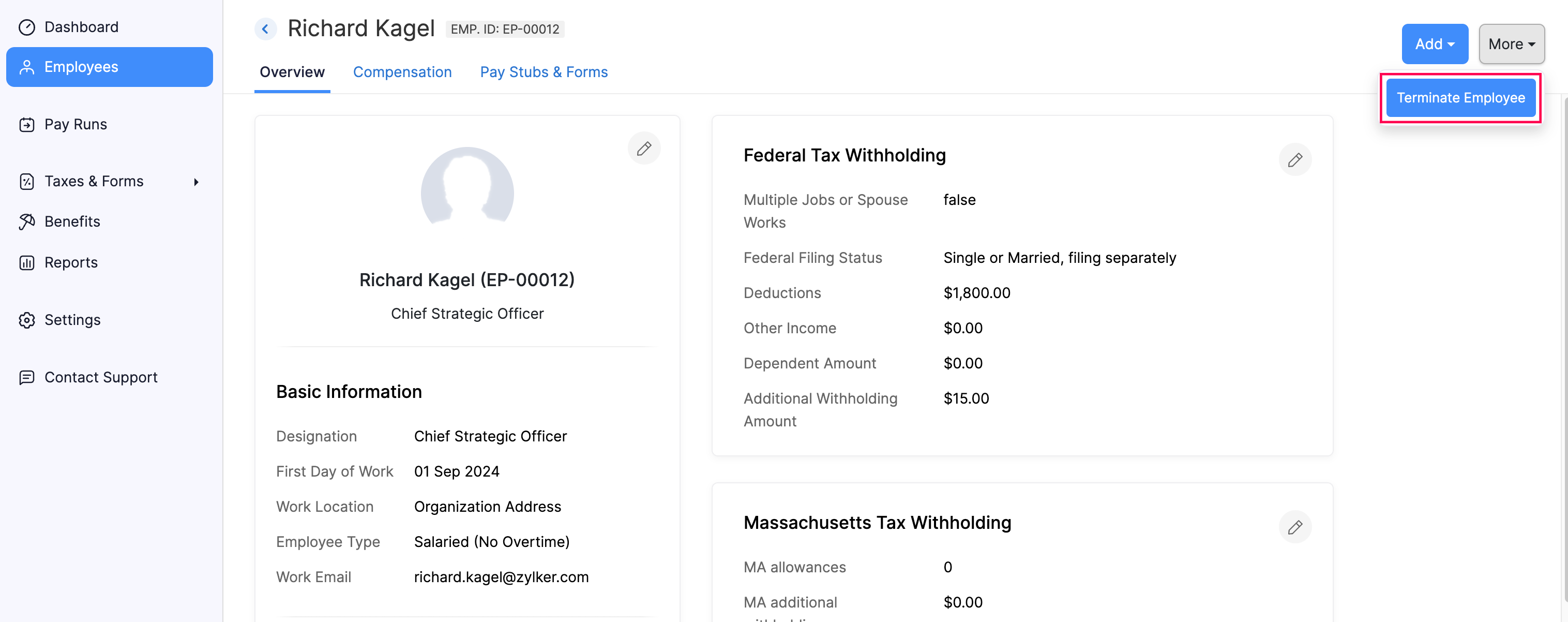Click the Settings gear icon
Screen dimensions: 1568x622
click(27, 319)
